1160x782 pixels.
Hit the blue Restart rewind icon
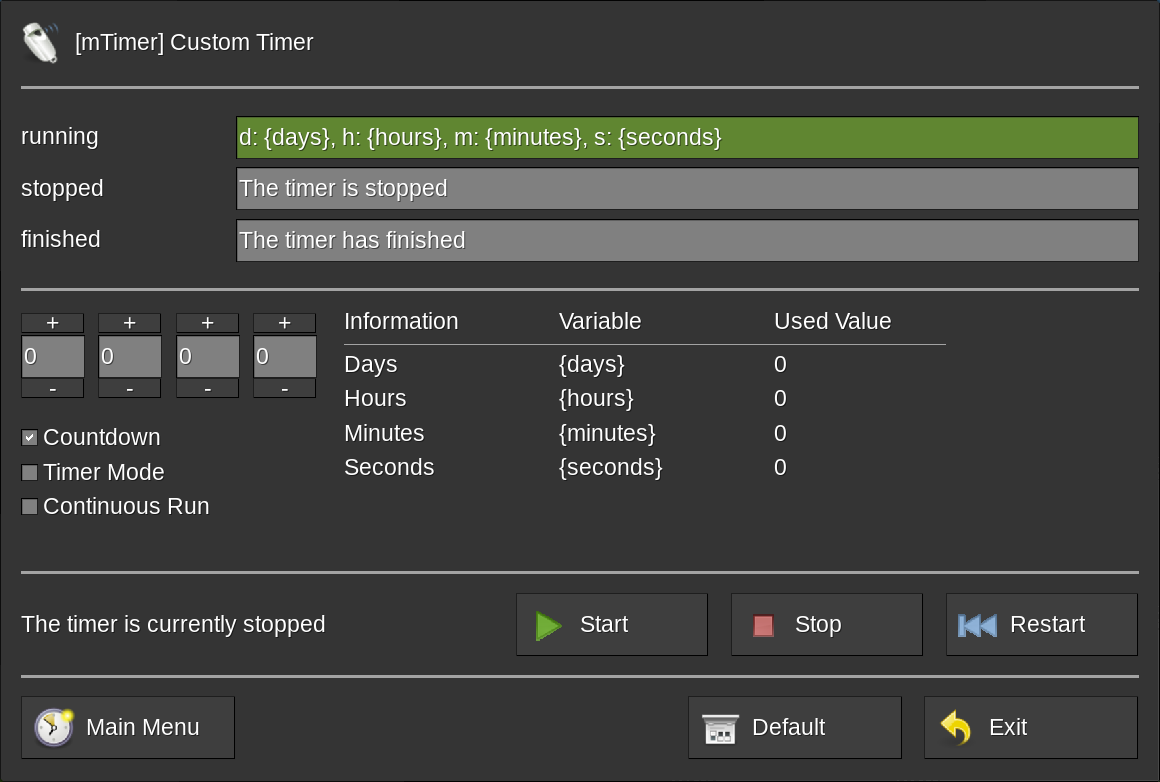tap(977, 625)
